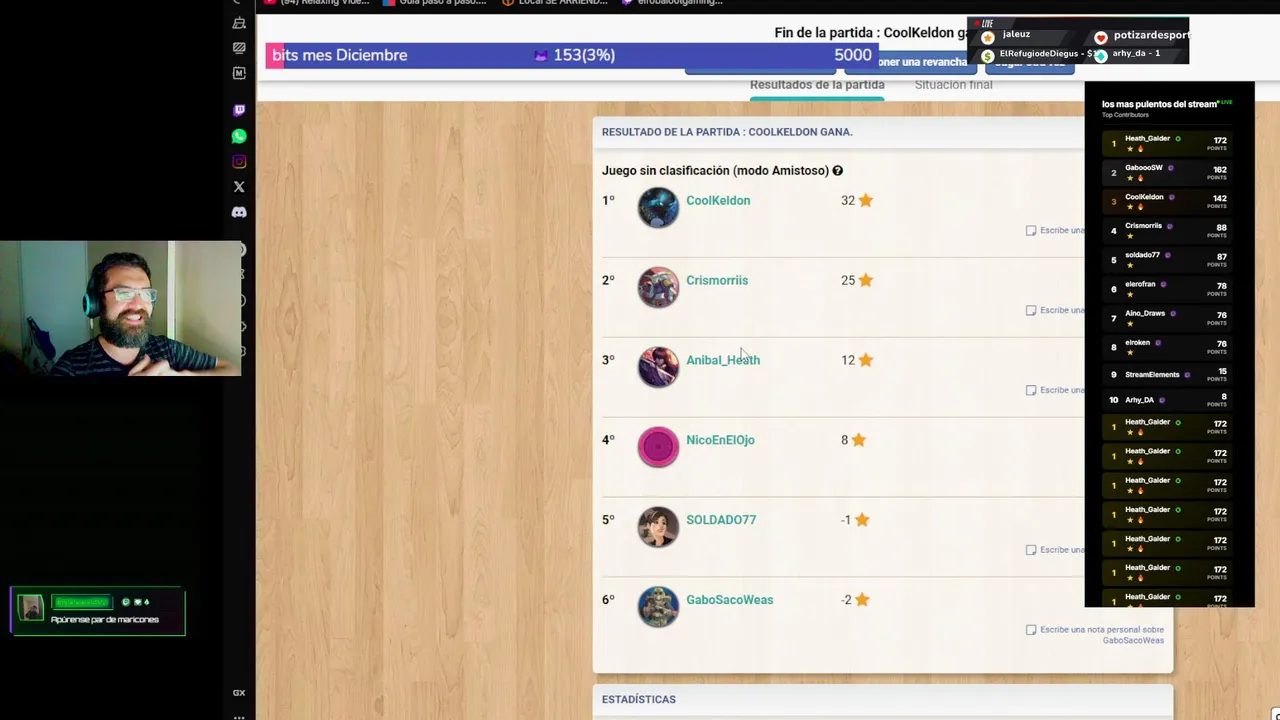Click the streamer webcam feed

(120, 308)
